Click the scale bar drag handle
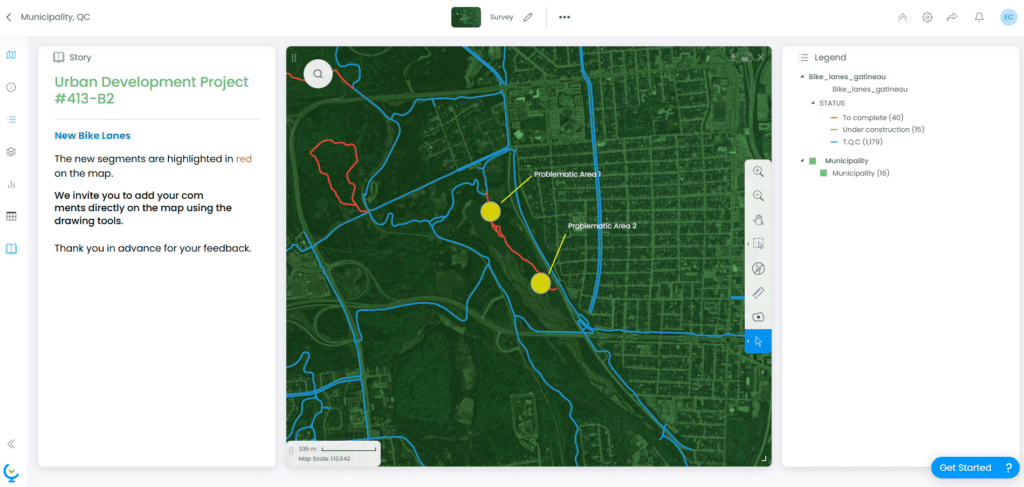 (292, 453)
